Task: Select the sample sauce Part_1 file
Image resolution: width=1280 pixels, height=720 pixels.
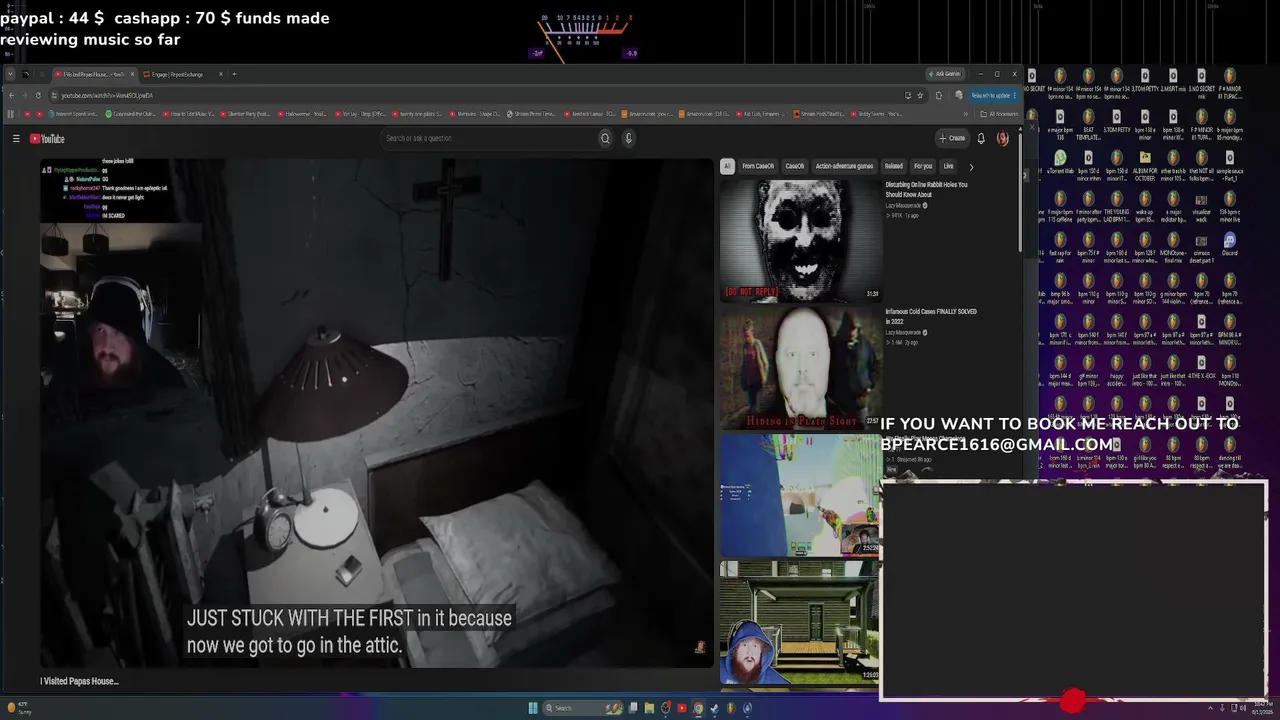Action: point(1230,167)
